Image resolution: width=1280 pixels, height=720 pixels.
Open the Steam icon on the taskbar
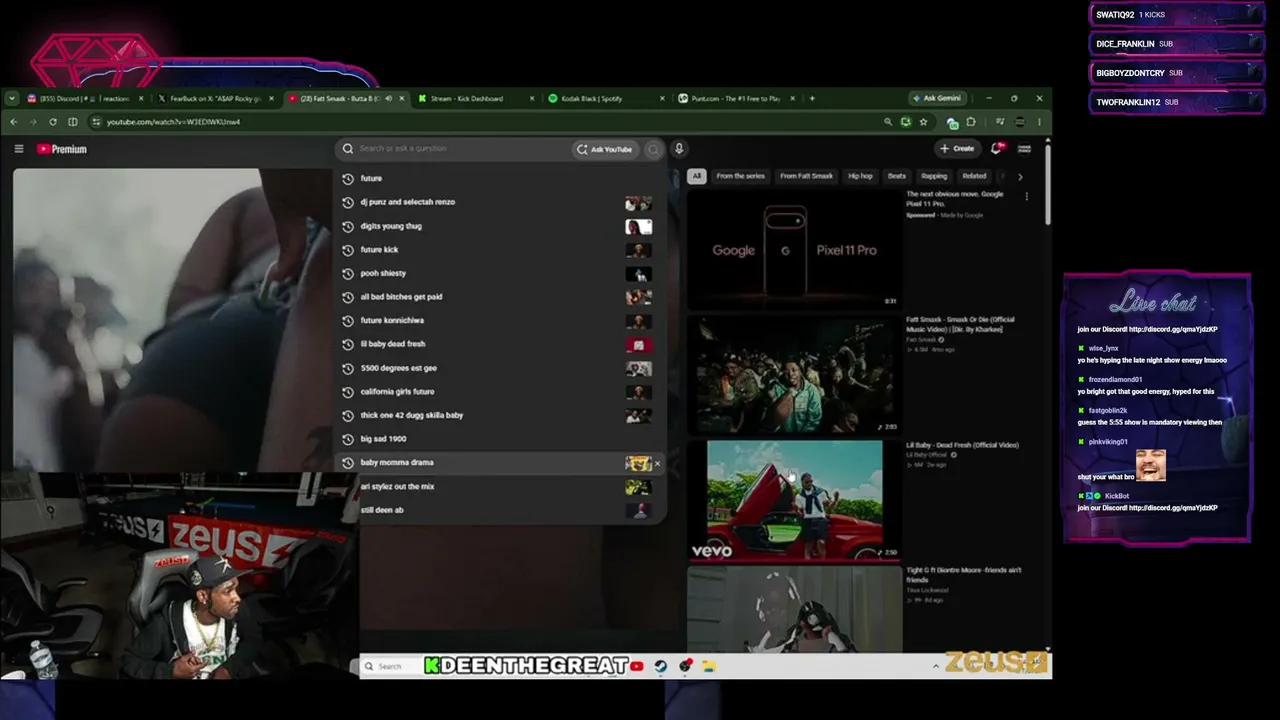pos(661,666)
